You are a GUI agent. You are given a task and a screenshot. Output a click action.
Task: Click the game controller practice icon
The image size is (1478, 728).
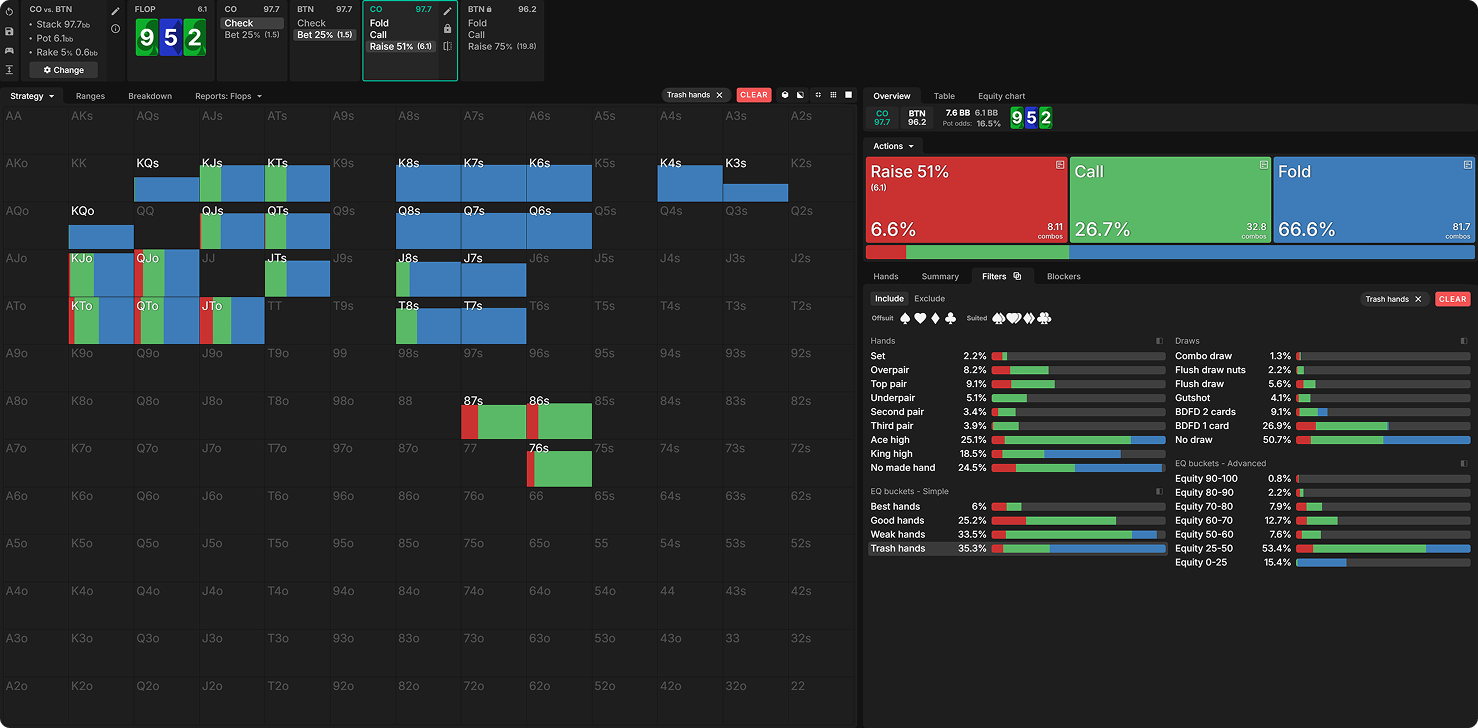point(9,50)
